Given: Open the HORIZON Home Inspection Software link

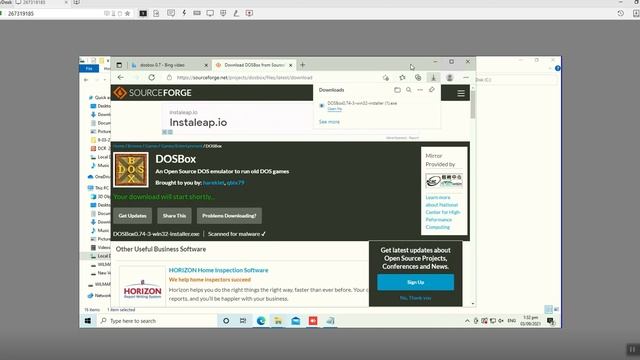Looking at the screenshot, I should click(x=218, y=270).
